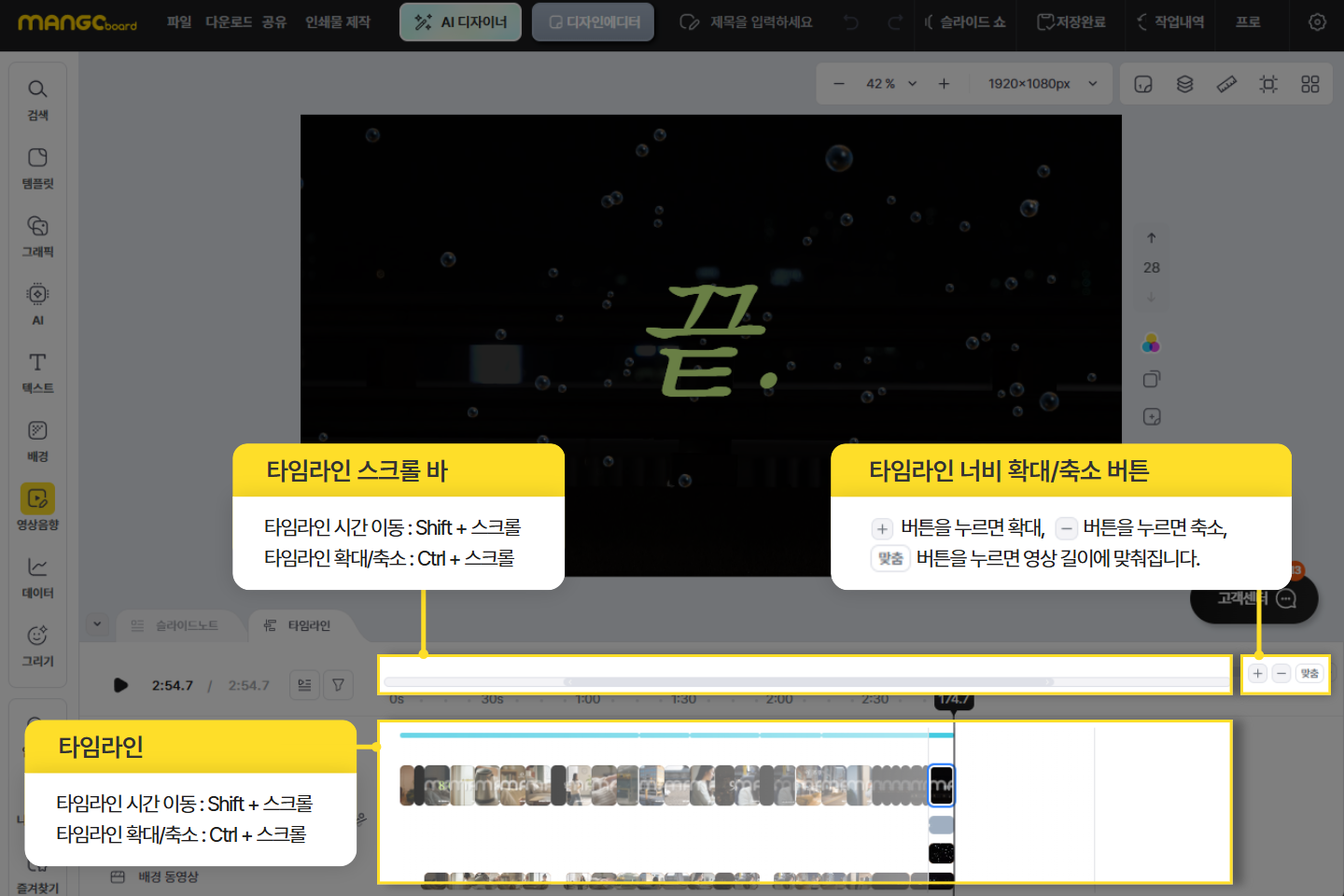Open the 영상음향 video/audio panel
The width and height of the screenshot is (1344, 896).
(37, 508)
